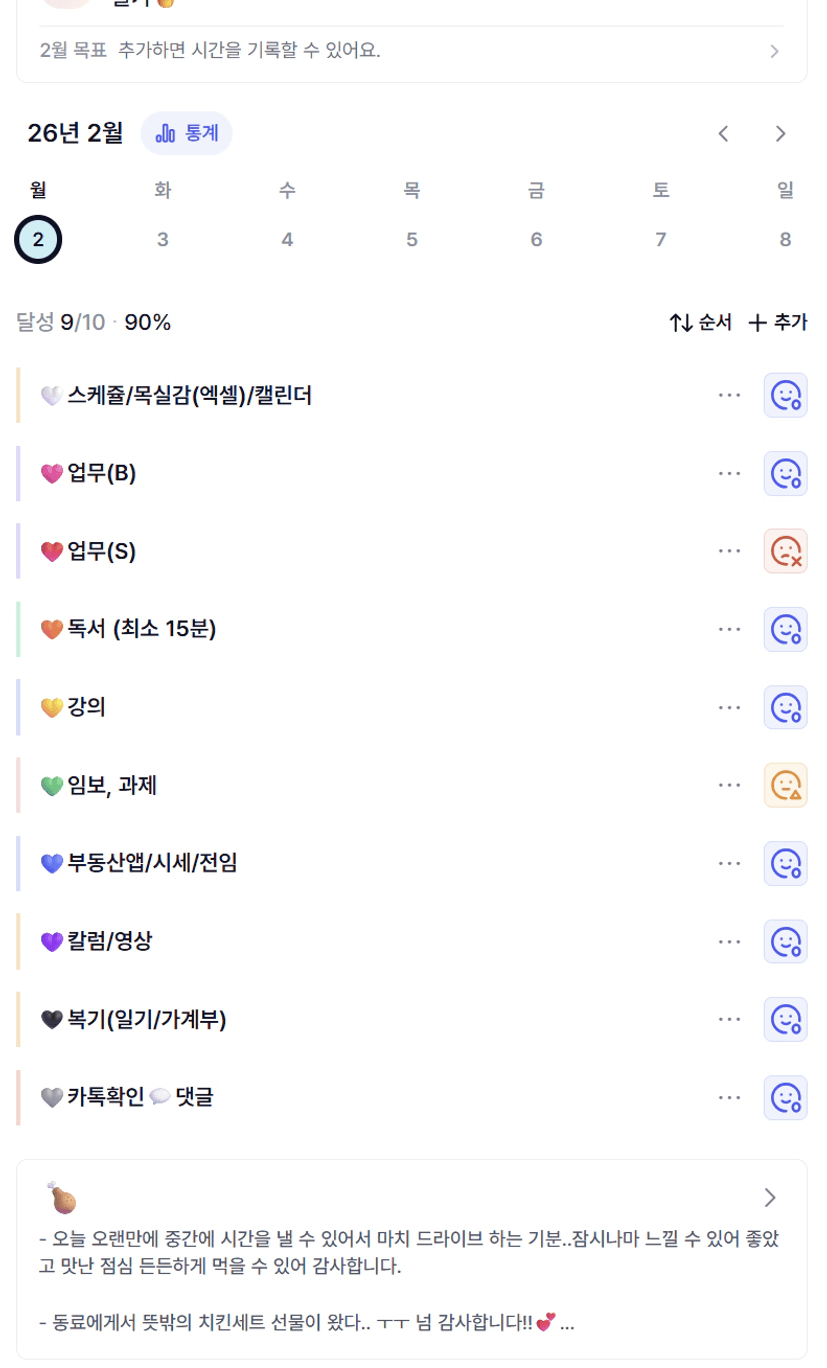827x1368 pixels.
Task: Open more options for 강의
Action: pyautogui.click(x=729, y=708)
